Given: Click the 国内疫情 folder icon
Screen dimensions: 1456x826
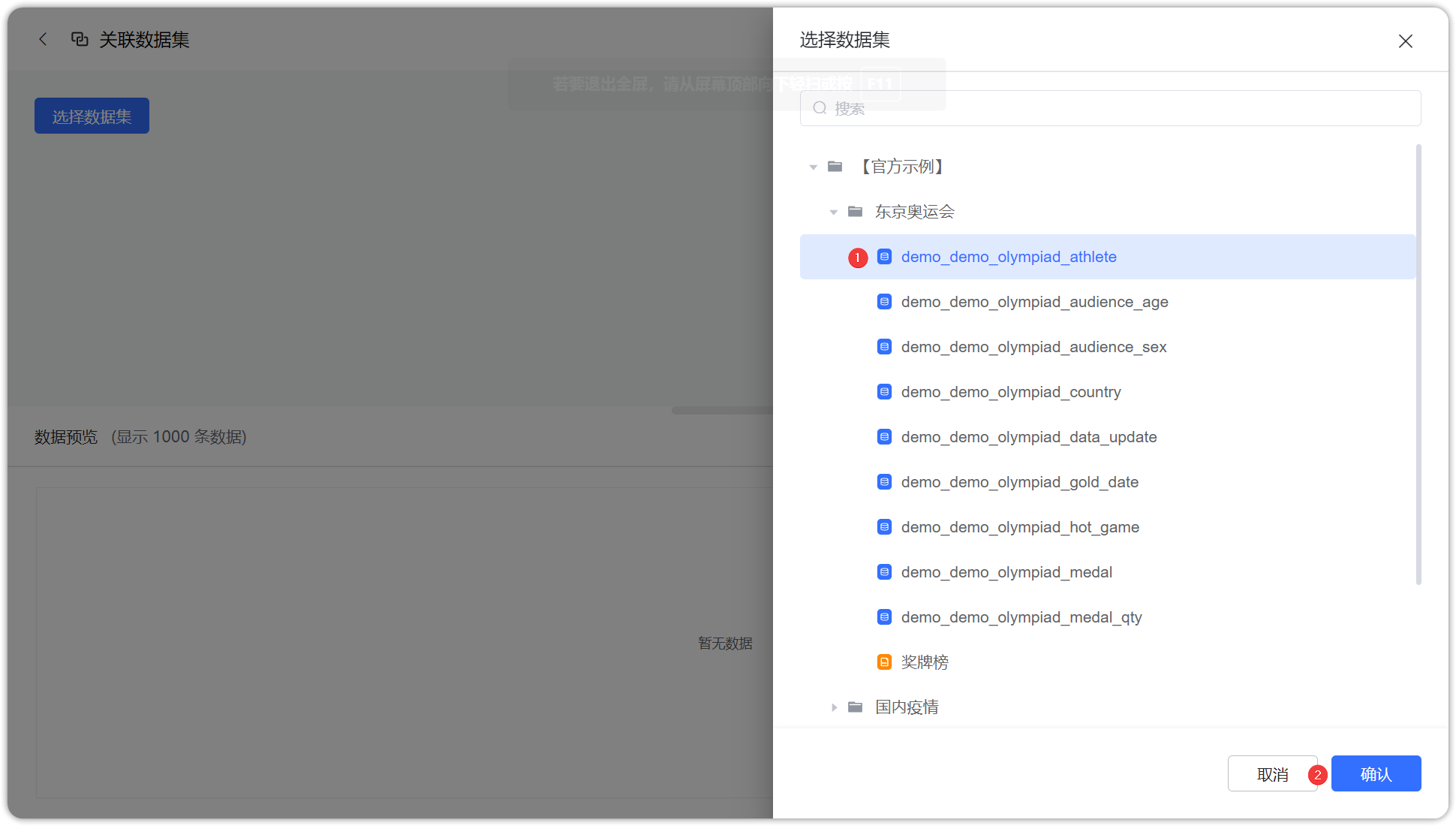Looking at the screenshot, I should pyautogui.click(x=855, y=707).
